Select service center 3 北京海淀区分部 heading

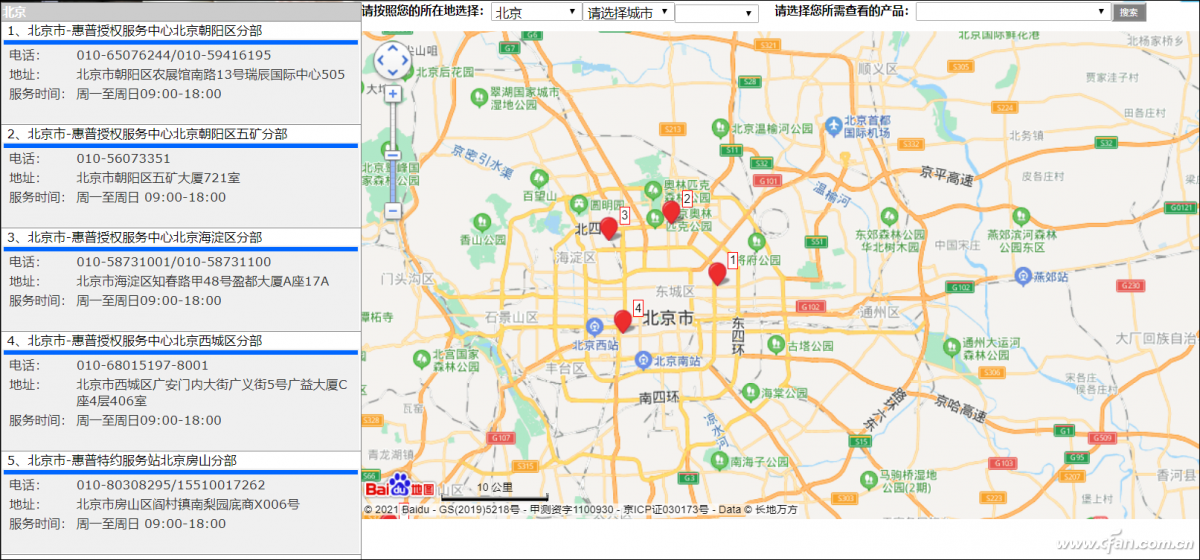coord(135,237)
